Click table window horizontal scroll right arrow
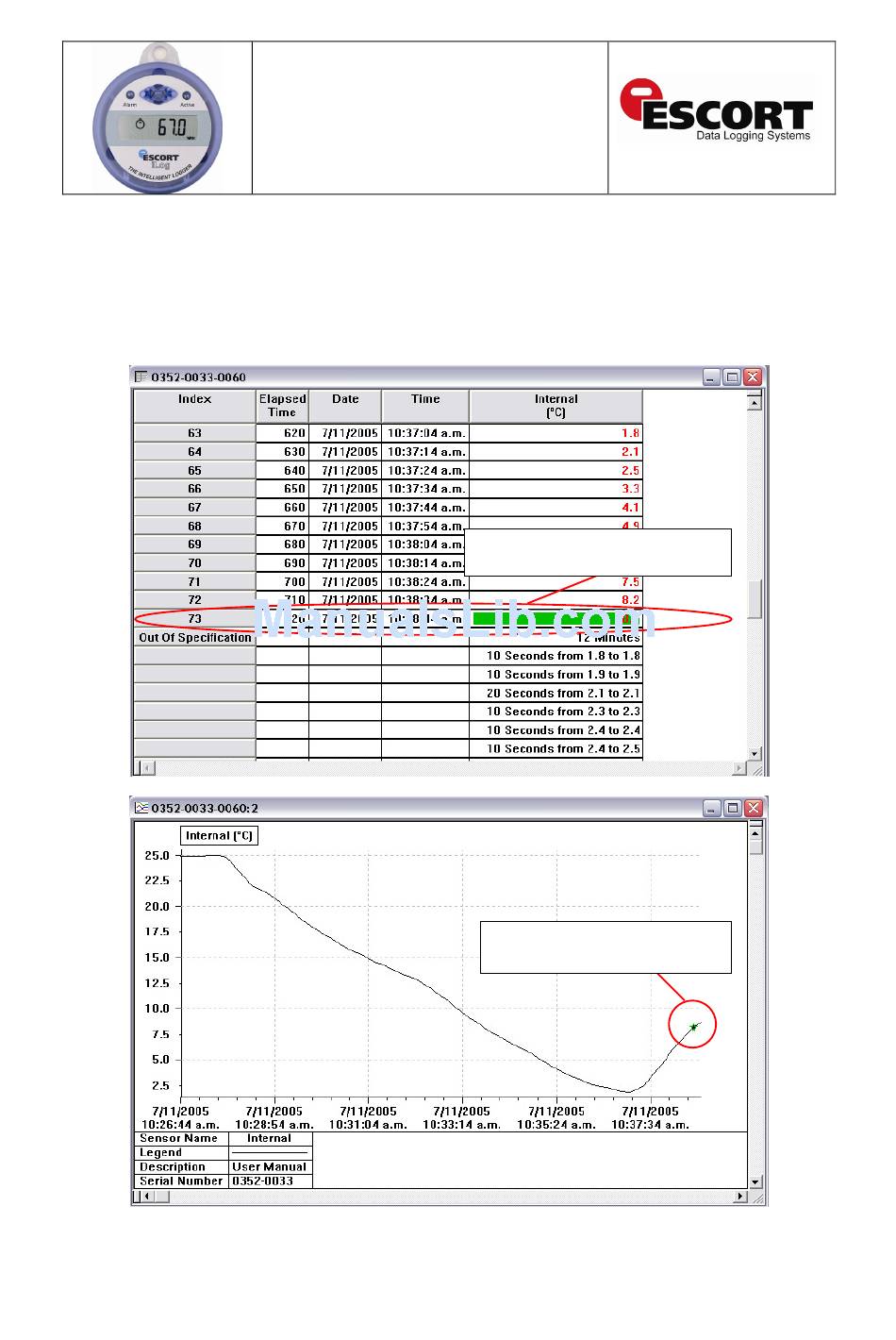This screenshot has height=1340, width=896. click(x=739, y=768)
